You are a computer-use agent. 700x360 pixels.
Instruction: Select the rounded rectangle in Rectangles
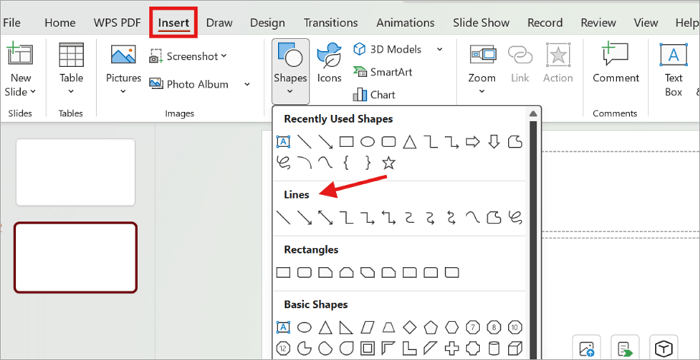point(304,272)
